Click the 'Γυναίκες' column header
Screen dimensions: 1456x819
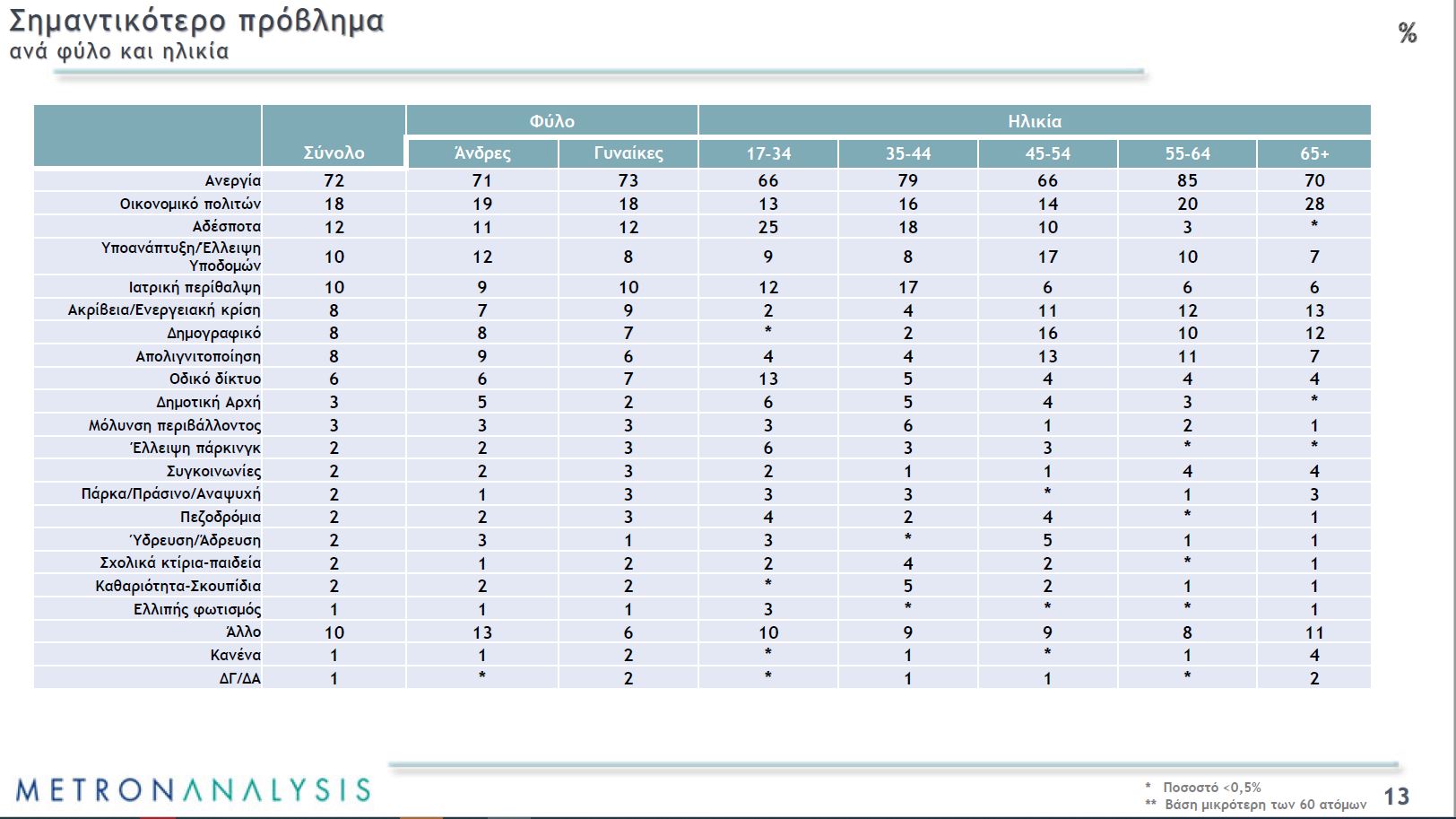point(628,153)
